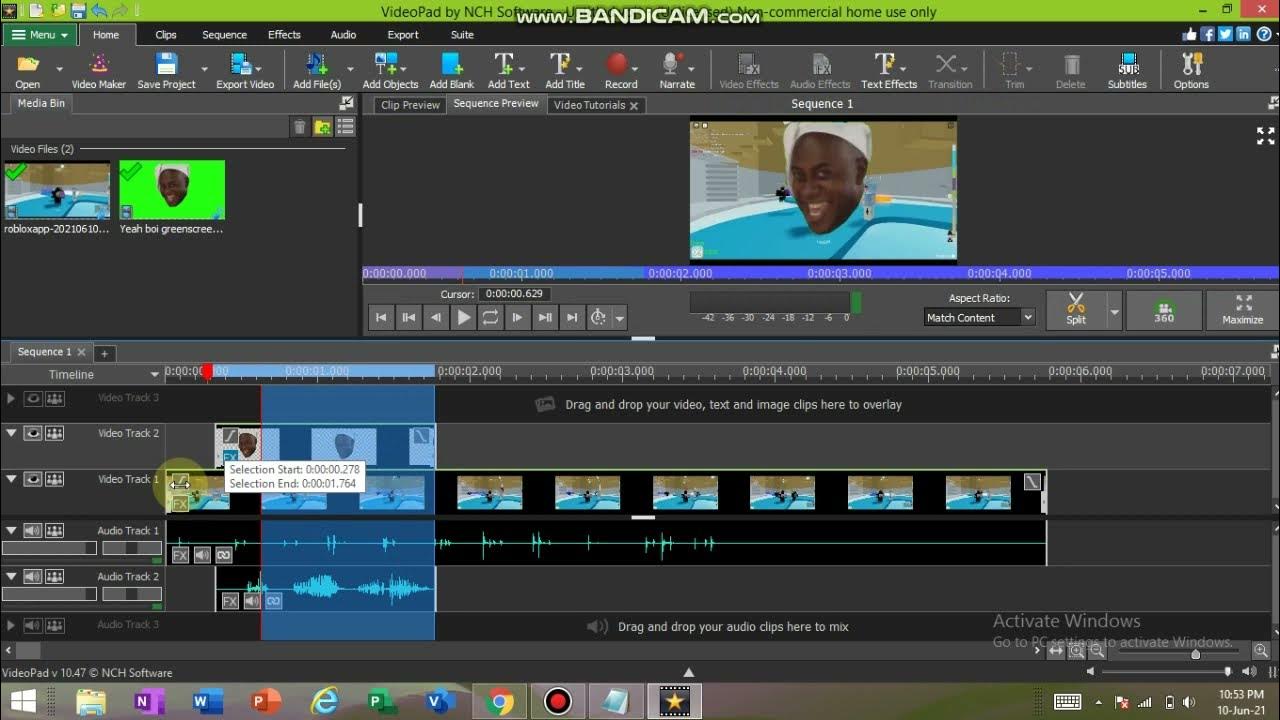This screenshot has width=1280, height=720.
Task: Maximize the sequence preview
Action: (1243, 310)
